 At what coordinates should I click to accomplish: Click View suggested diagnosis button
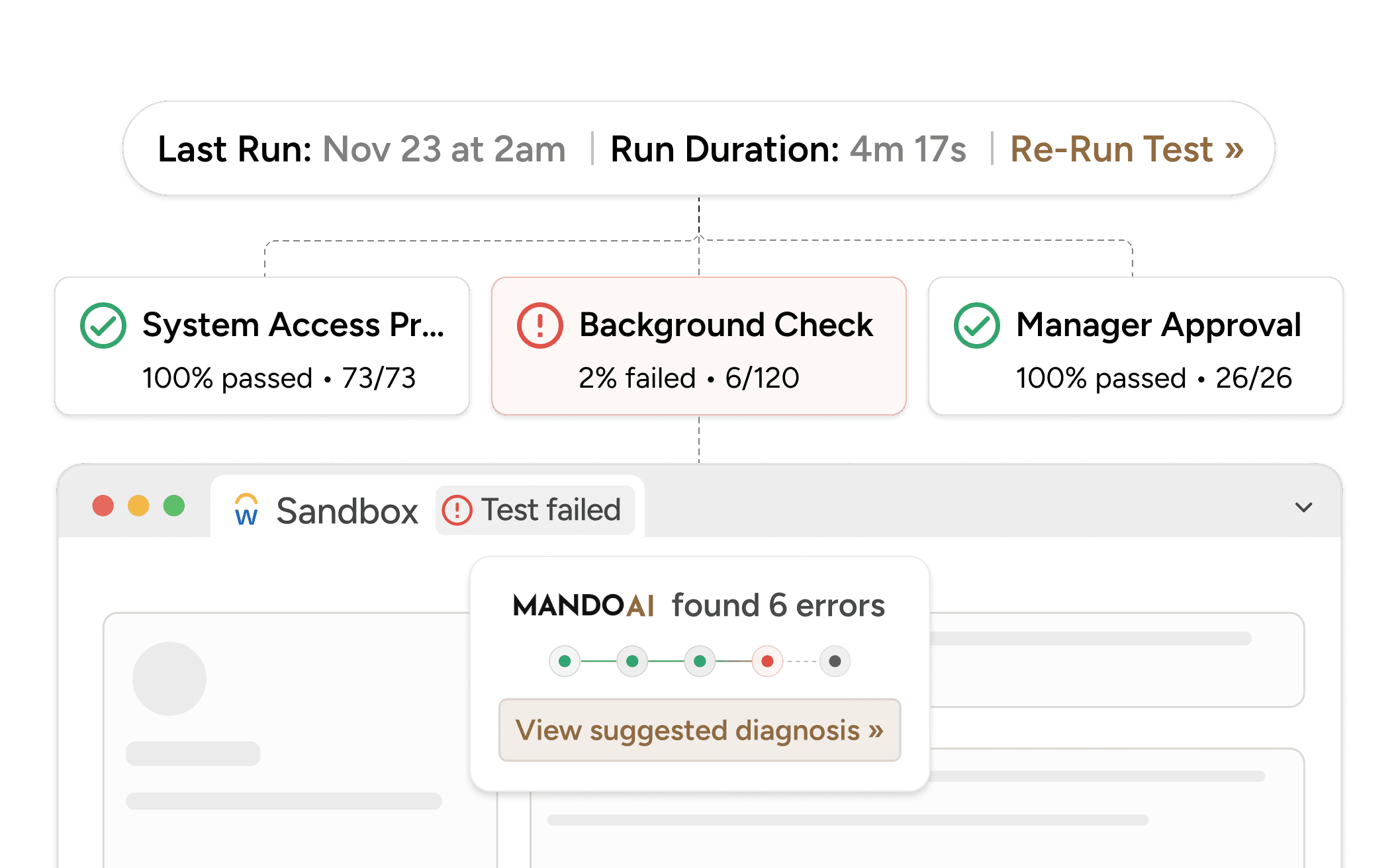click(x=699, y=730)
